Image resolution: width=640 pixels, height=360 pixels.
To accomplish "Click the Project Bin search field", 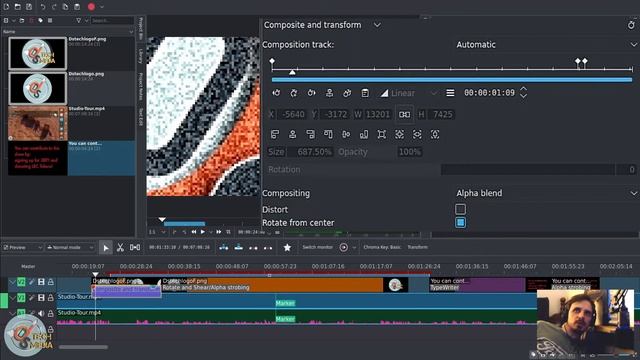I will 112,20.
